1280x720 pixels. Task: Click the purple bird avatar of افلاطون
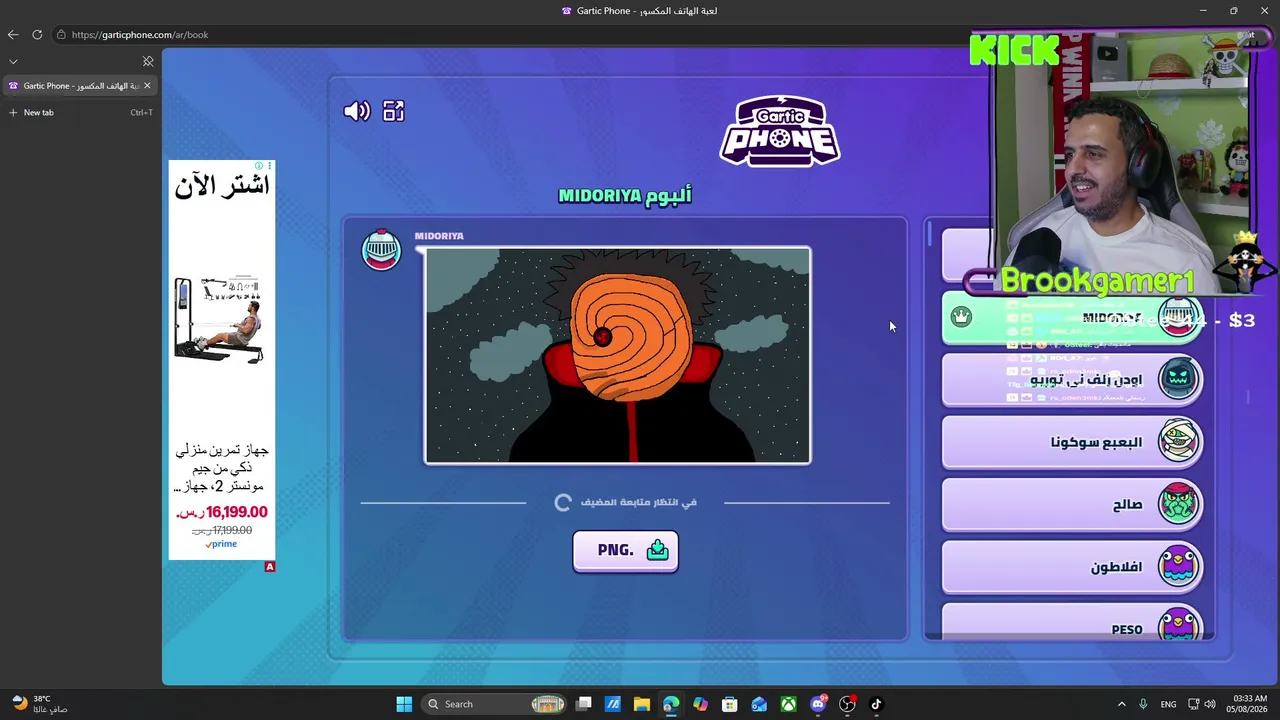pyautogui.click(x=1179, y=567)
